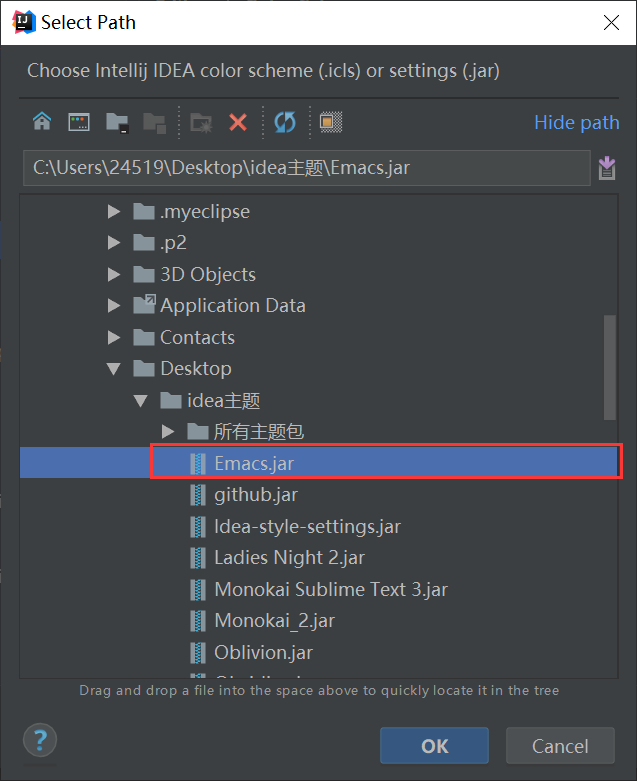Click the folder icon of Application Data
Image resolution: width=637 pixels, height=781 pixels.
[144, 305]
